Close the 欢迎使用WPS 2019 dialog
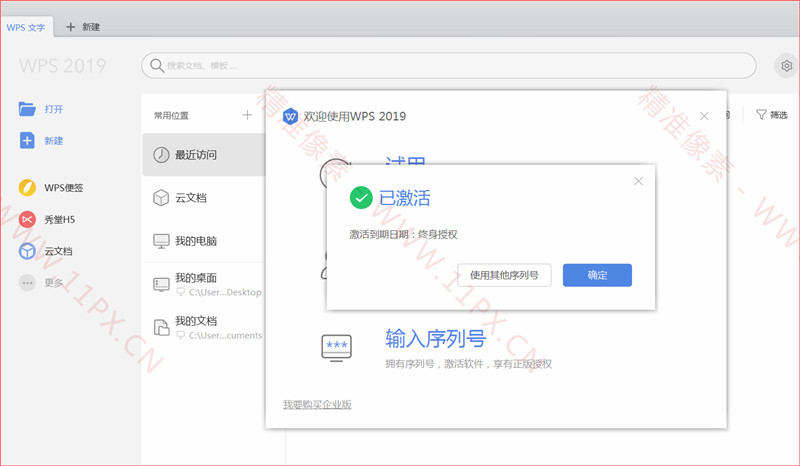This screenshot has width=800, height=466. point(704,116)
